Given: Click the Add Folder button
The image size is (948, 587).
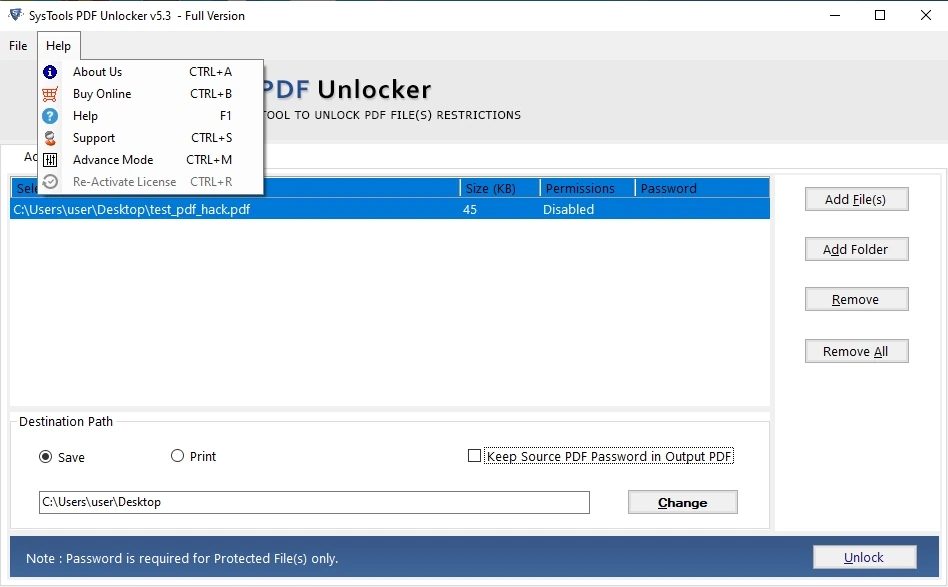Looking at the screenshot, I should 856,249.
